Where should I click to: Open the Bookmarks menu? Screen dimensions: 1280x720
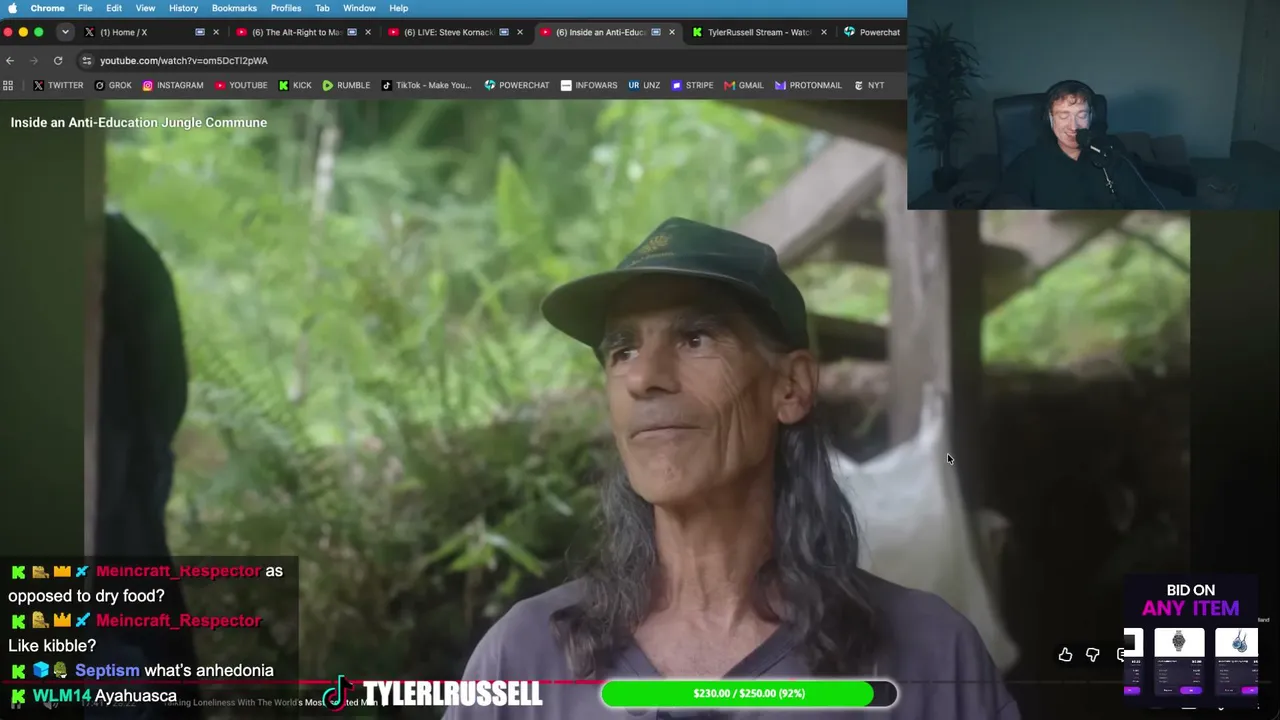pos(234,8)
